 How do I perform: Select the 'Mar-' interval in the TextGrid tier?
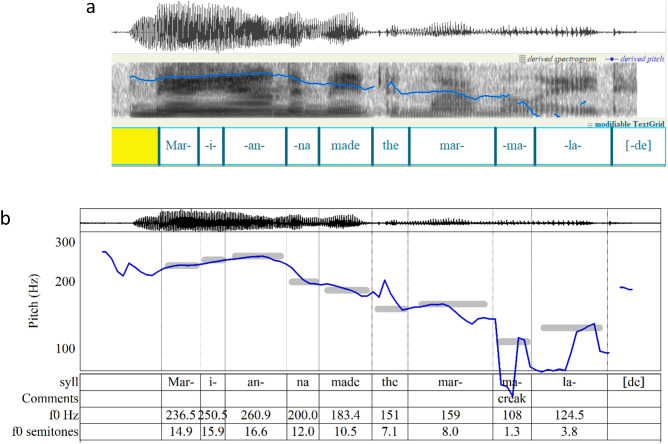179,146
